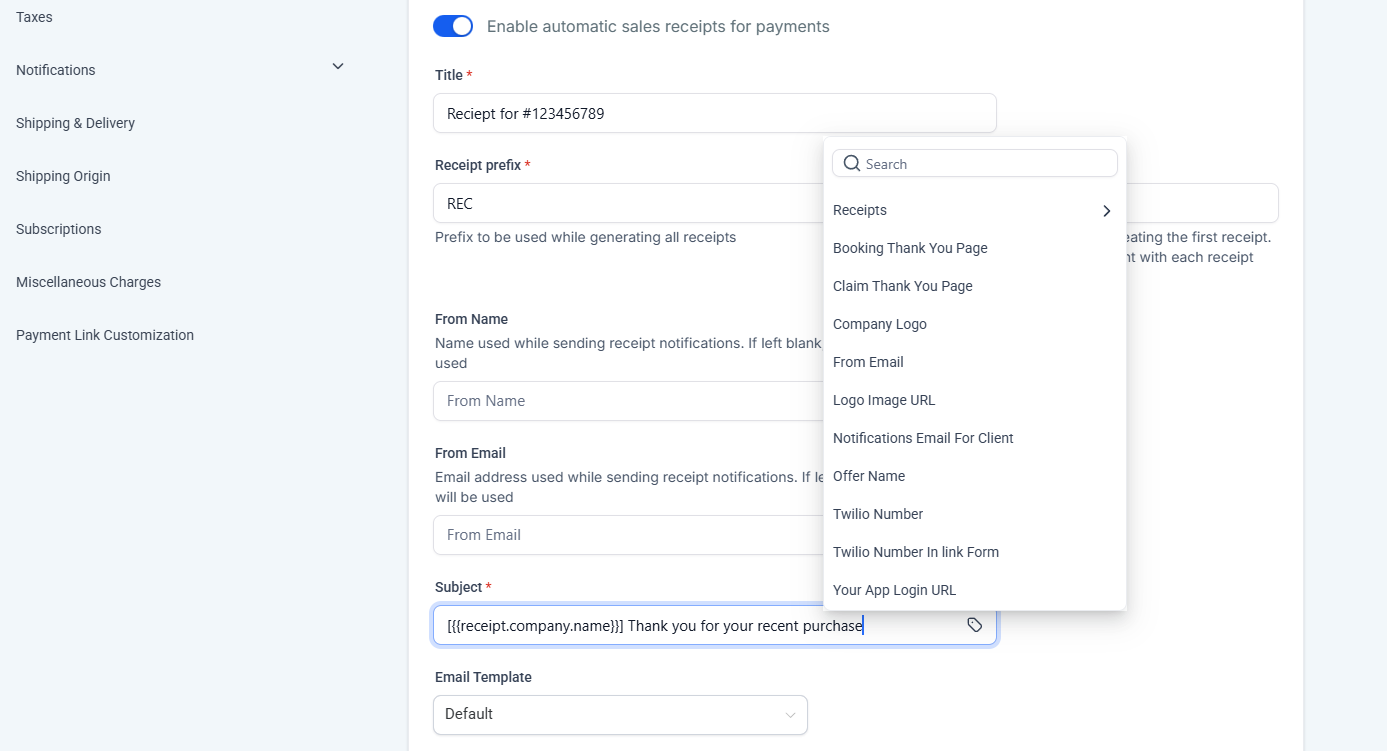Viewport: 1387px width, 751px height.
Task: Open Shipping & Delivery settings
Action: (x=75, y=123)
